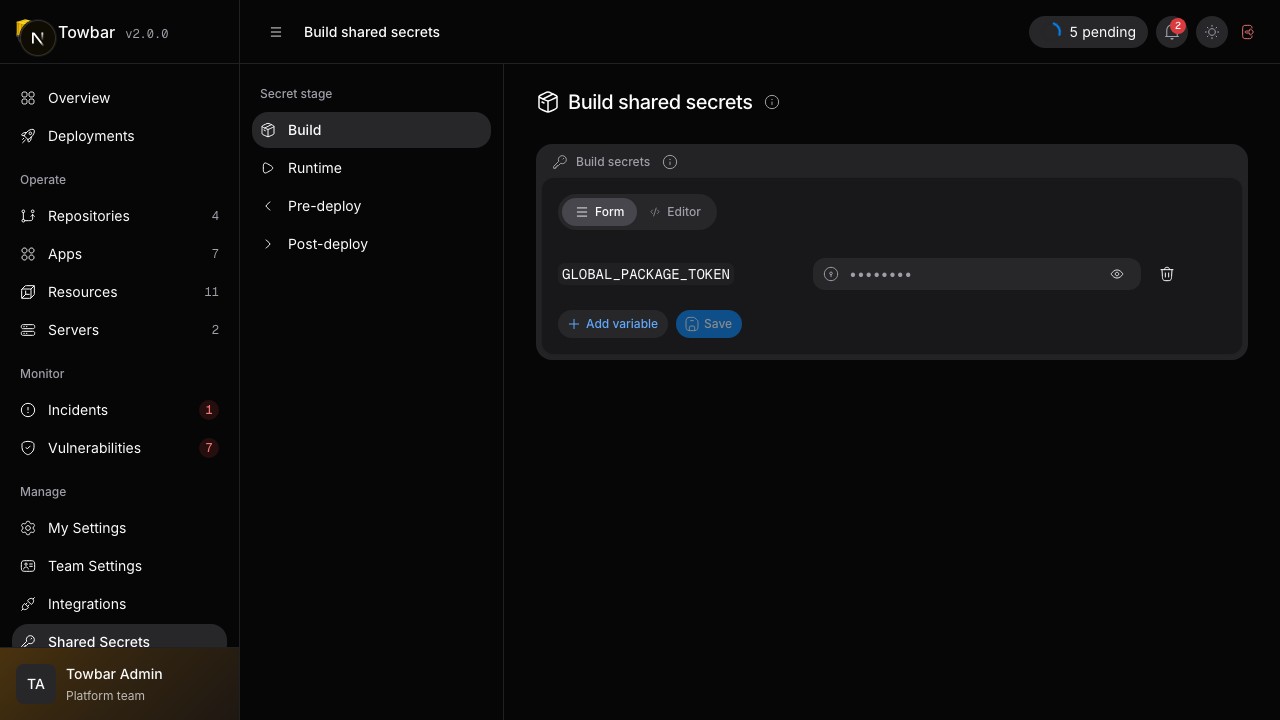Click the Deployments rocket icon
Image resolution: width=1280 pixels, height=720 pixels.
pos(28,136)
